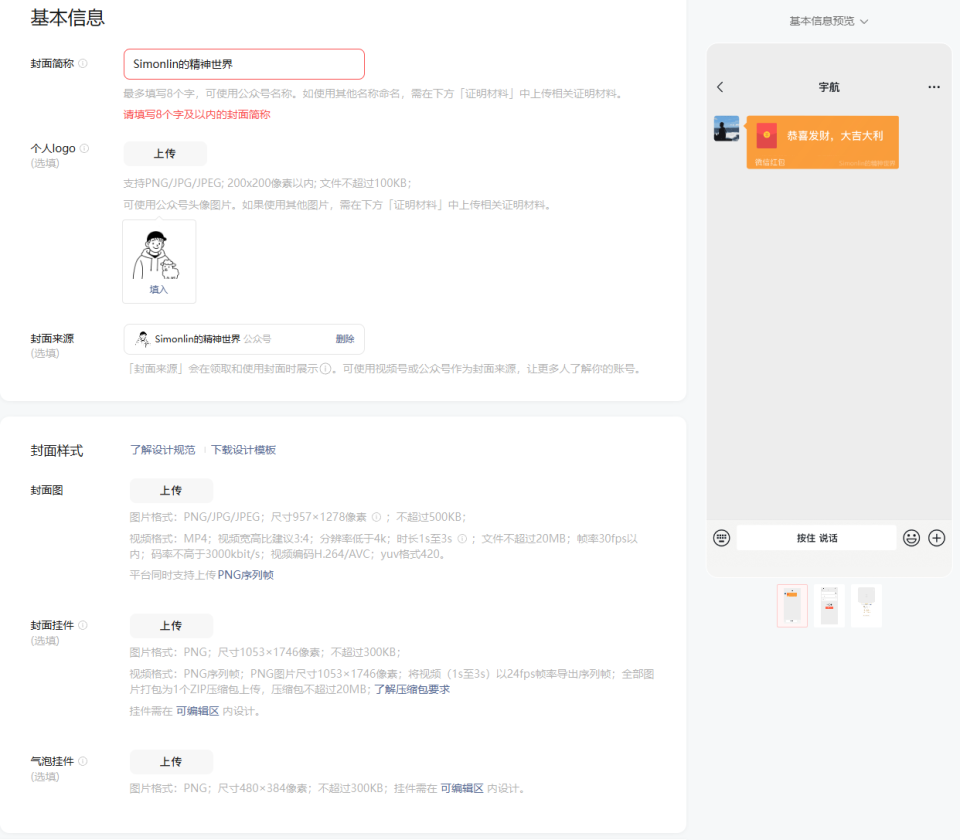Viewport: 960px width, 840px height.
Task: Click the 基本信息 heading
Action: coord(67,18)
